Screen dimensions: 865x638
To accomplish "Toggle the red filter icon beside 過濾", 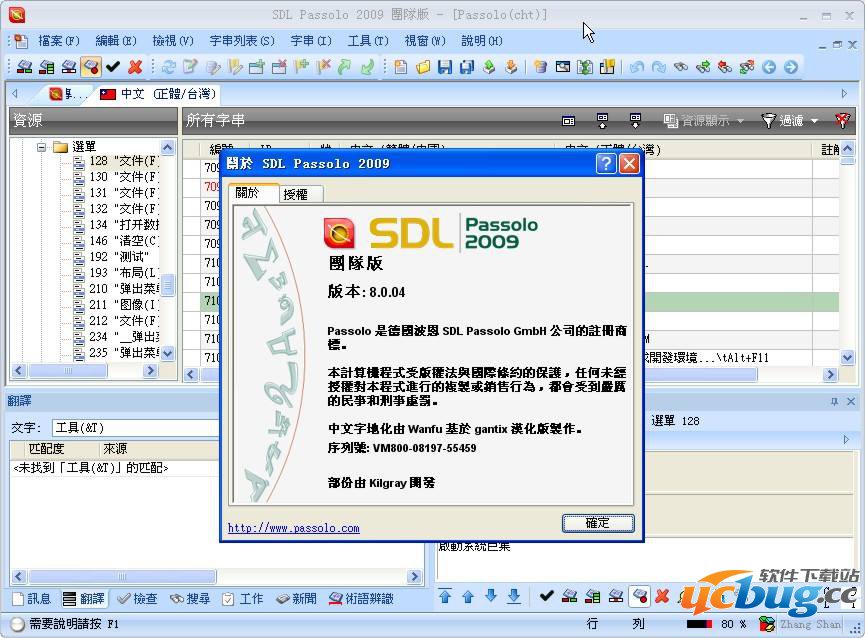I will [x=843, y=120].
